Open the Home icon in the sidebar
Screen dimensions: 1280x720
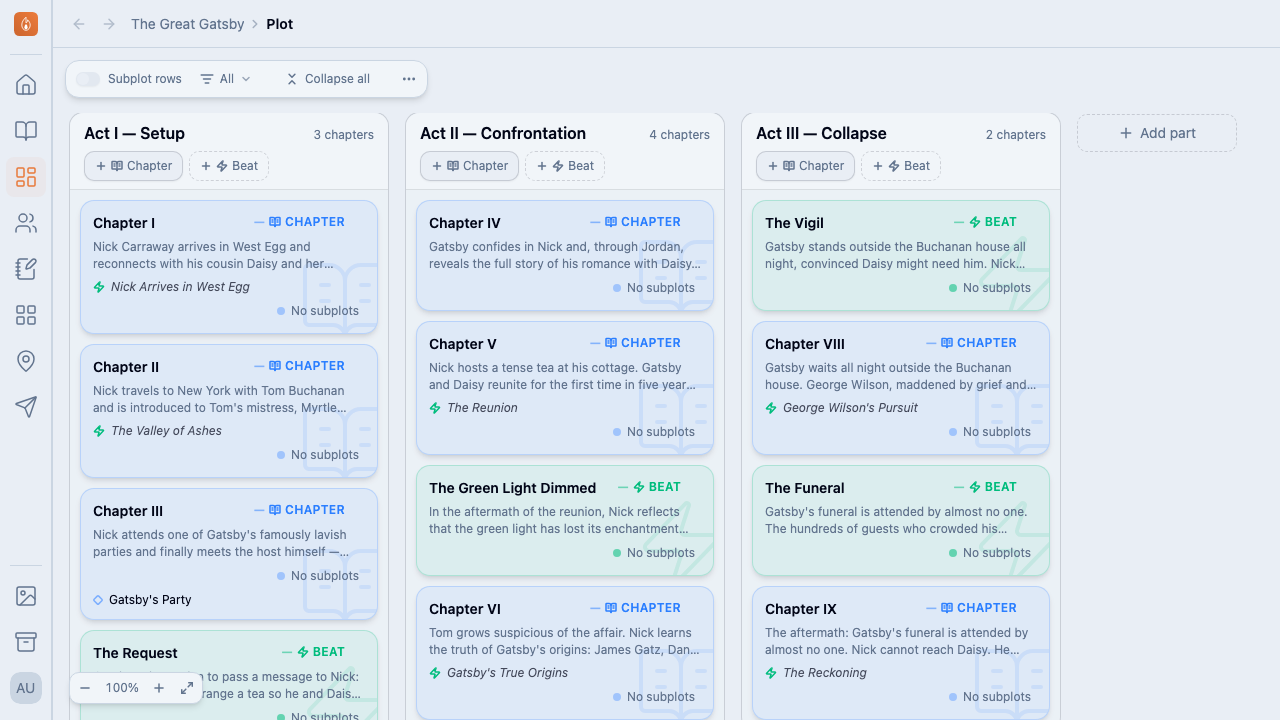tap(26, 85)
